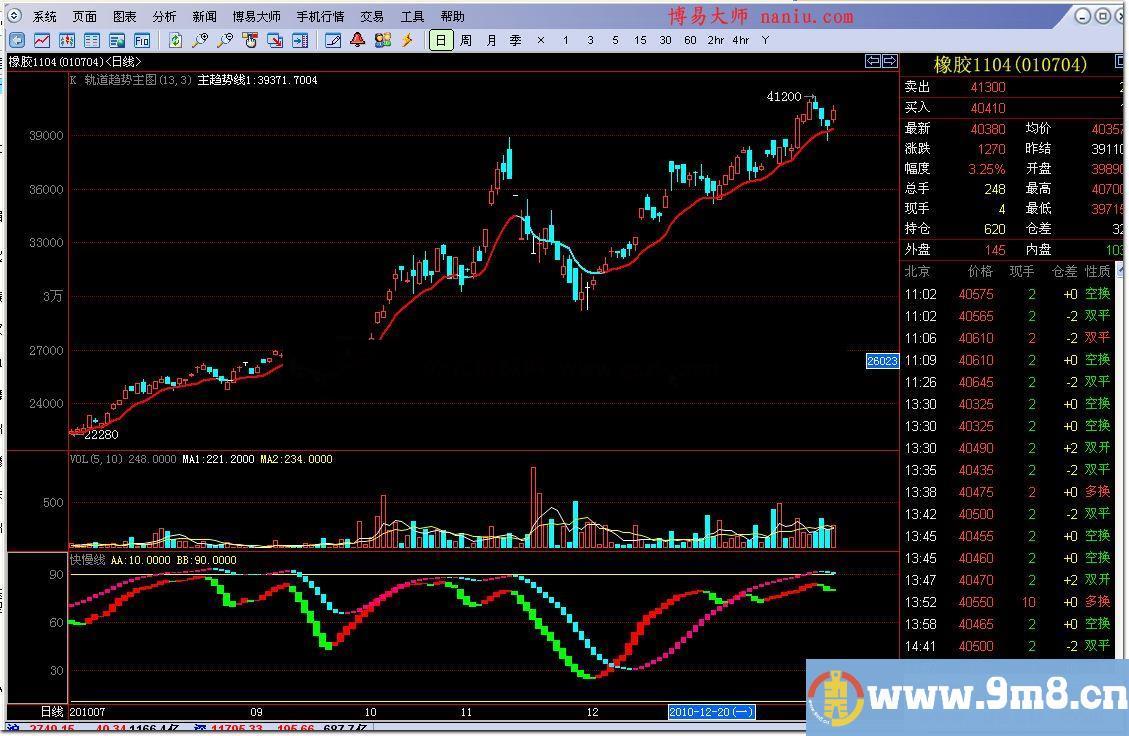Image resolution: width=1129 pixels, height=736 pixels.
Task: Select the 2hr timeframe
Action: [x=715, y=40]
